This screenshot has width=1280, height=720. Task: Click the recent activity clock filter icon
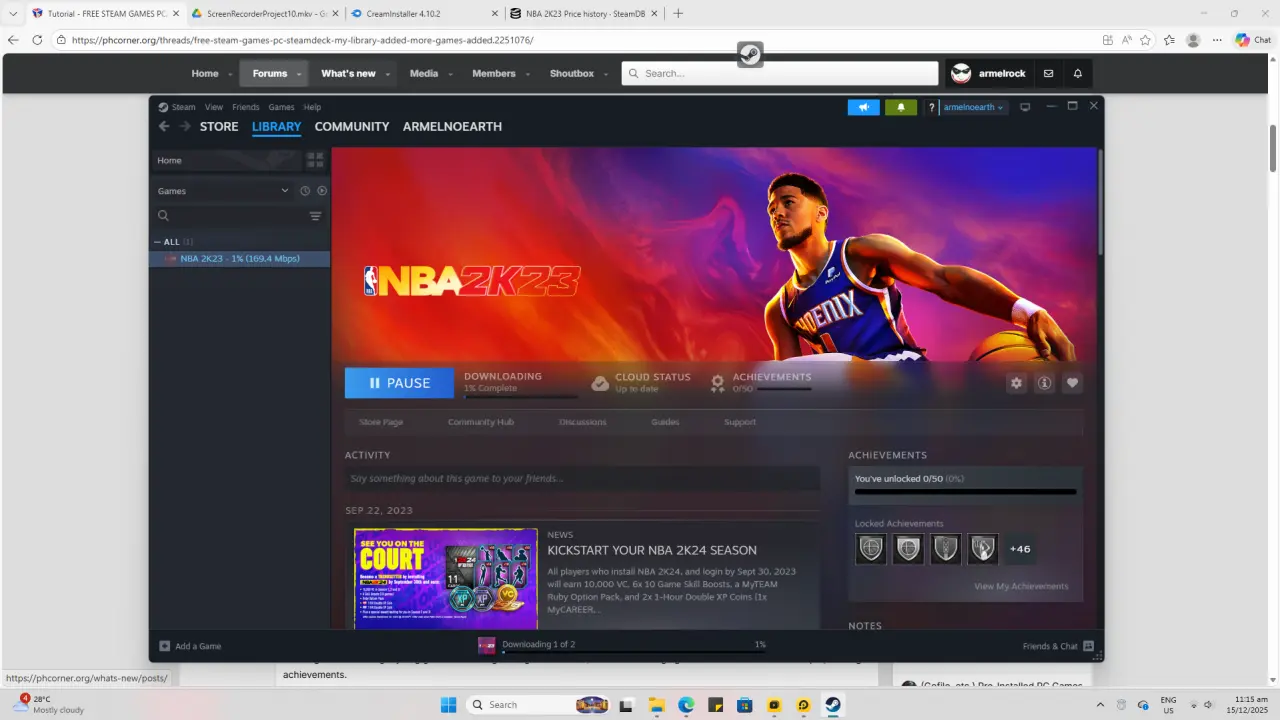point(305,191)
